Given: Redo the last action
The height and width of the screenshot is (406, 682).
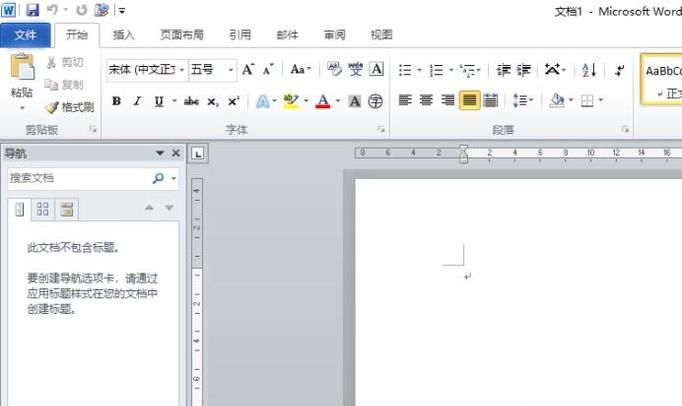Looking at the screenshot, I should (81, 10).
